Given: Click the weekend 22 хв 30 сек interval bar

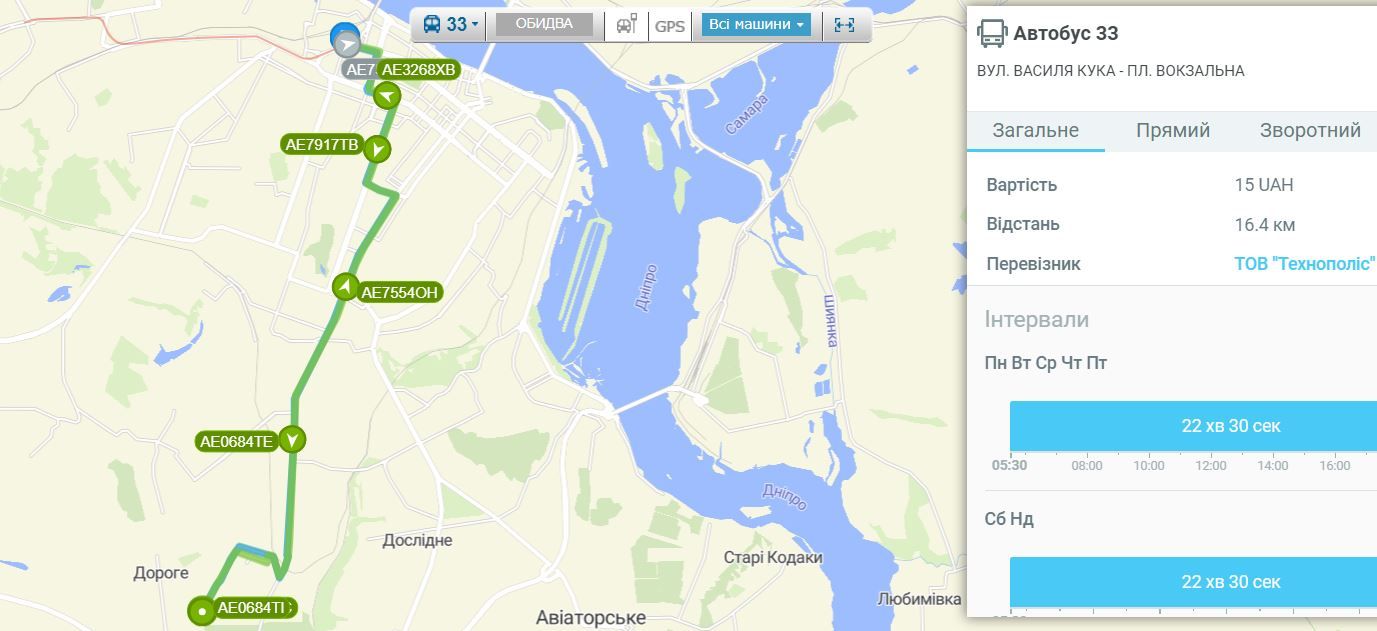Looking at the screenshot, I should pyautogui.click(x=1193, y=582).
